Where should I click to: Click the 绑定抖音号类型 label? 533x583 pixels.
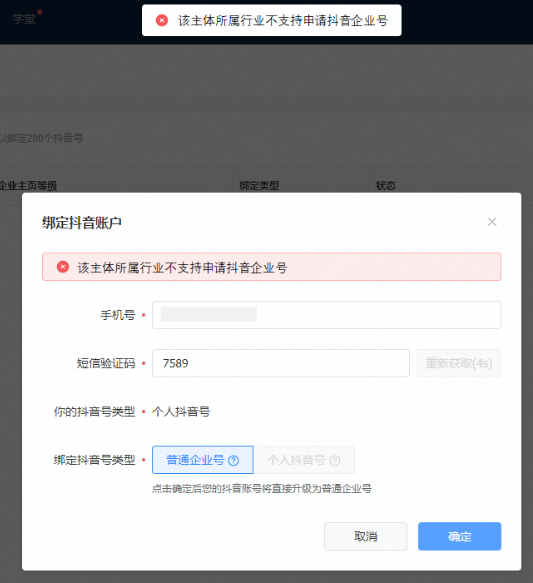94,460
